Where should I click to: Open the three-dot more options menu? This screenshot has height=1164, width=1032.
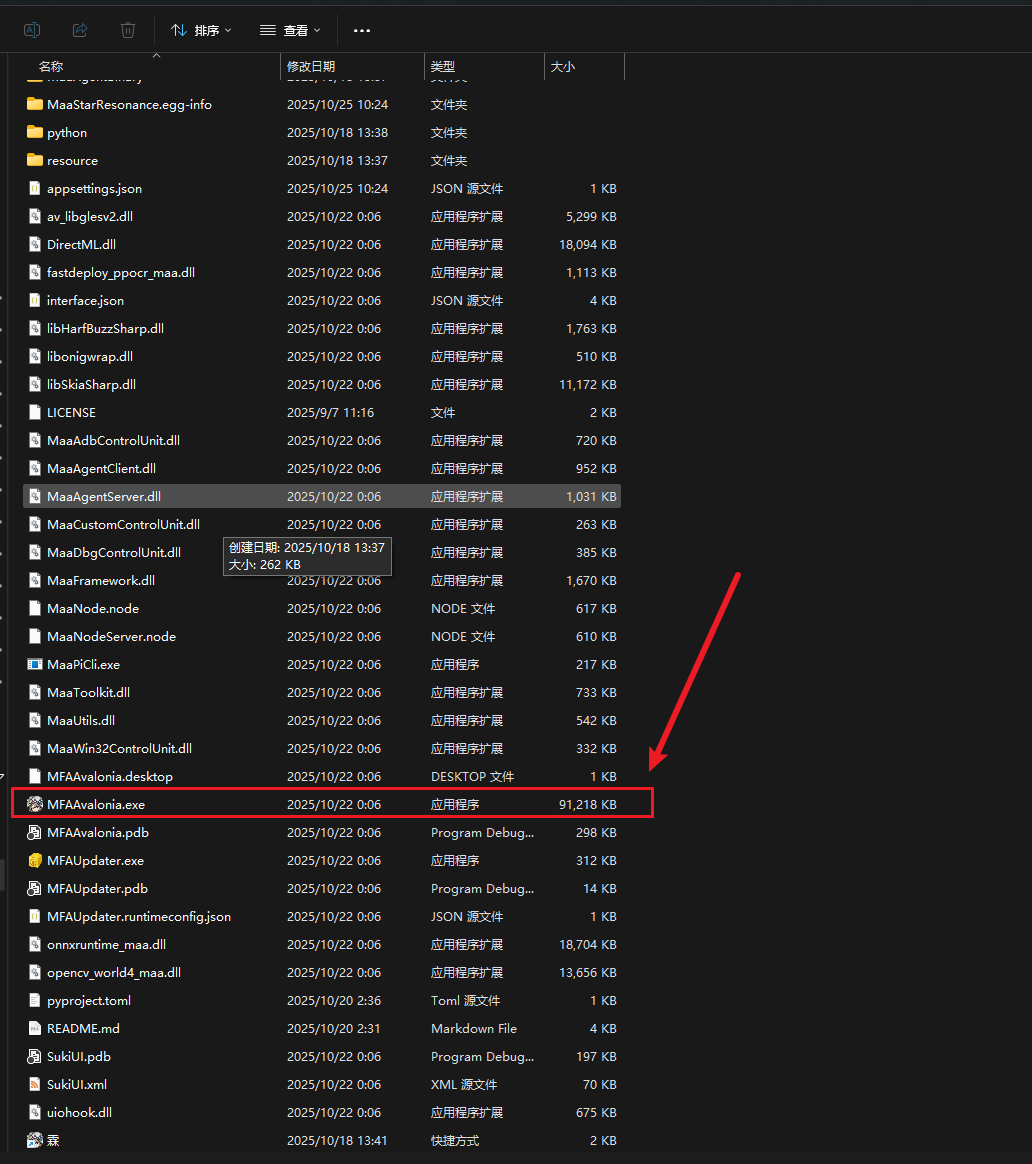click(362, 30)
